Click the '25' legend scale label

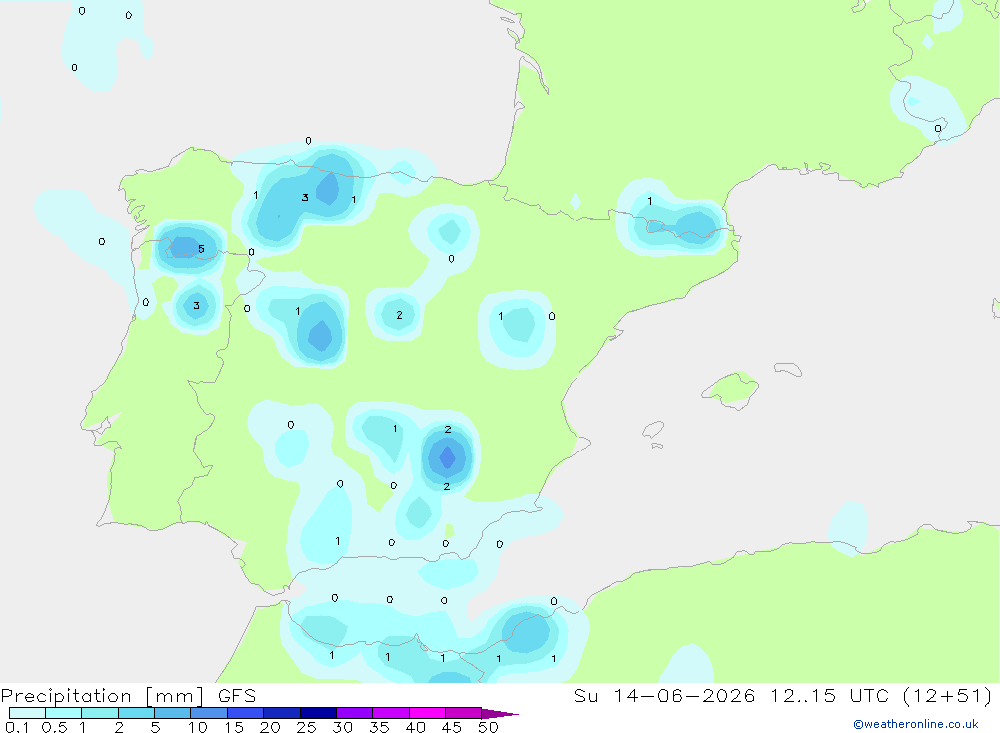point(307,727)
